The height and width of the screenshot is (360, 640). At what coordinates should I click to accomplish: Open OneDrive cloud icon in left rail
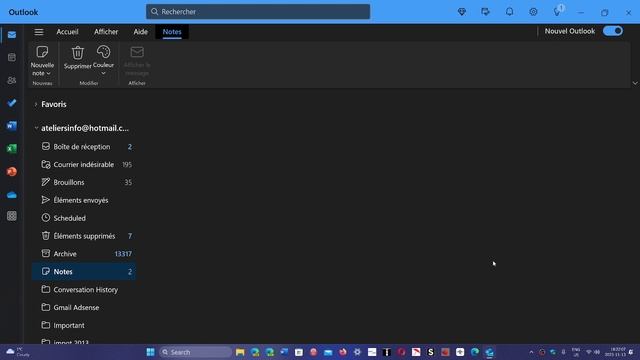(12, 195)
